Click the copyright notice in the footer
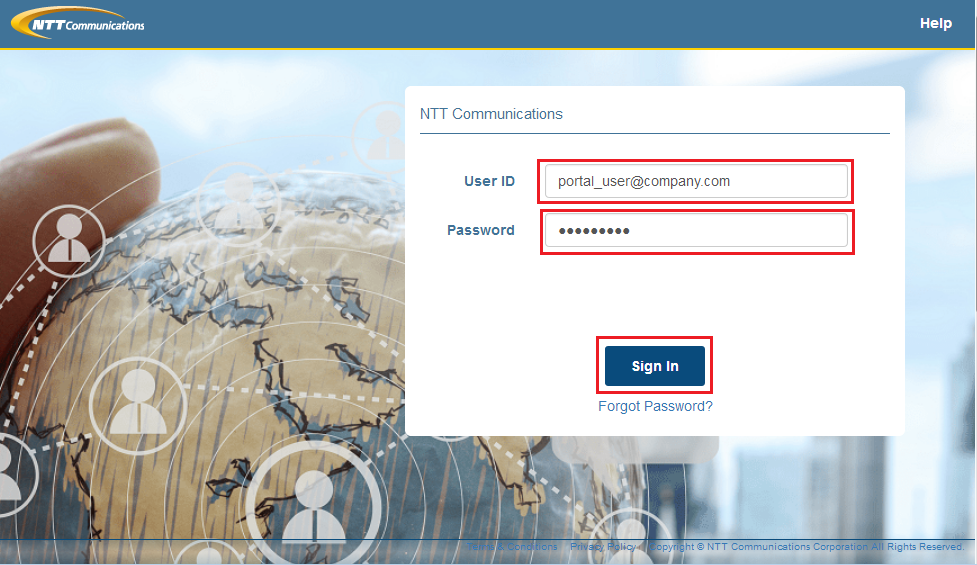 click(805, 547)
